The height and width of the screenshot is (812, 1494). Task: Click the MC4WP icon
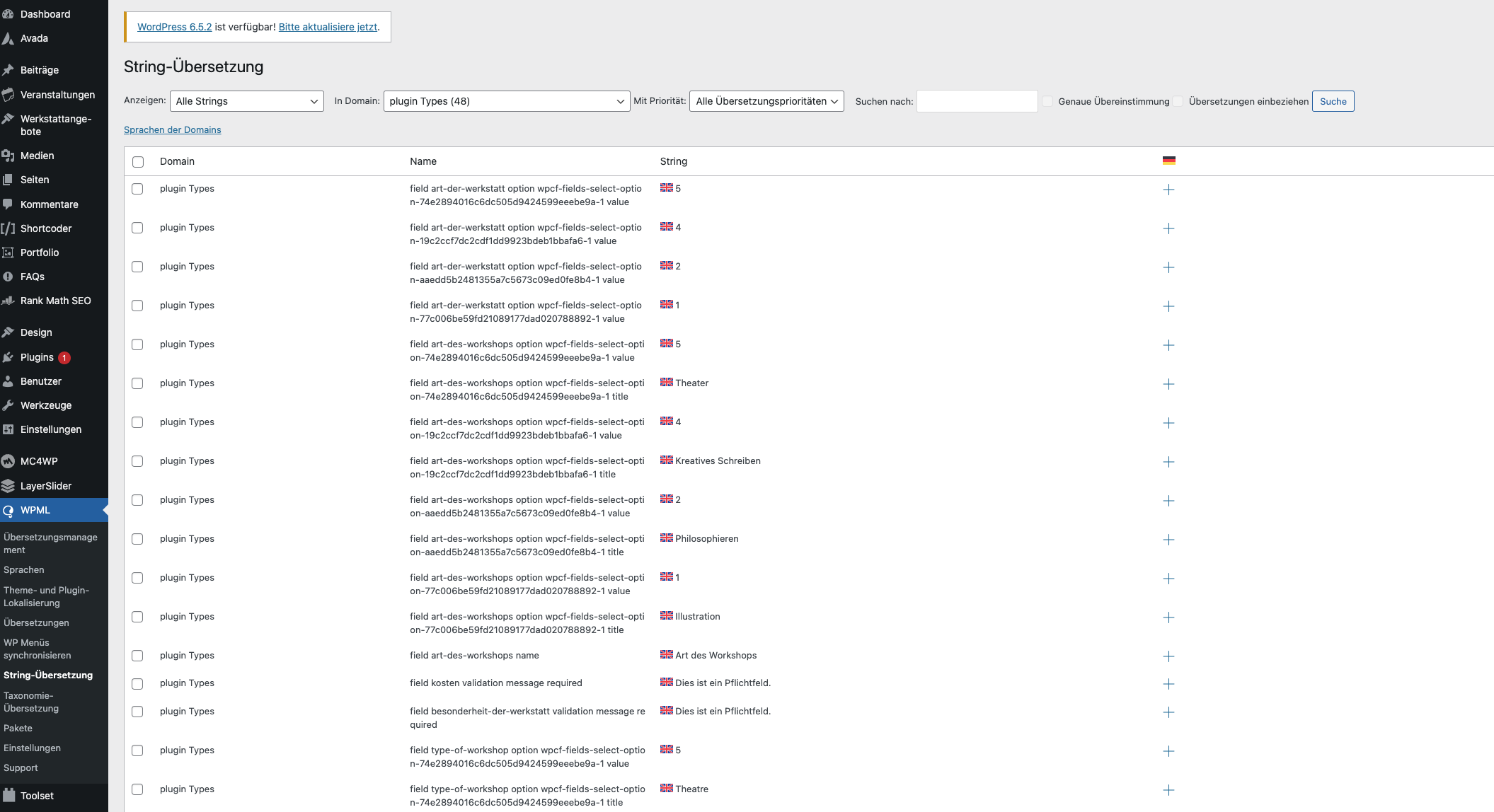point(8,461)
